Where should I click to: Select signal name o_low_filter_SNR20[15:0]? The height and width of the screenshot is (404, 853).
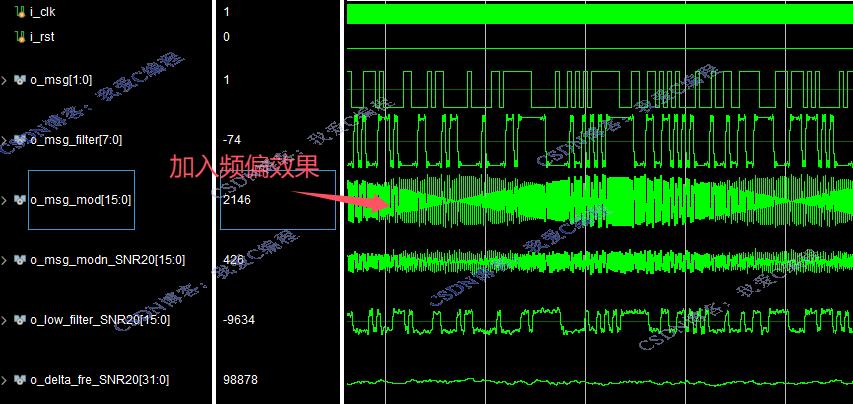[100, 320]
